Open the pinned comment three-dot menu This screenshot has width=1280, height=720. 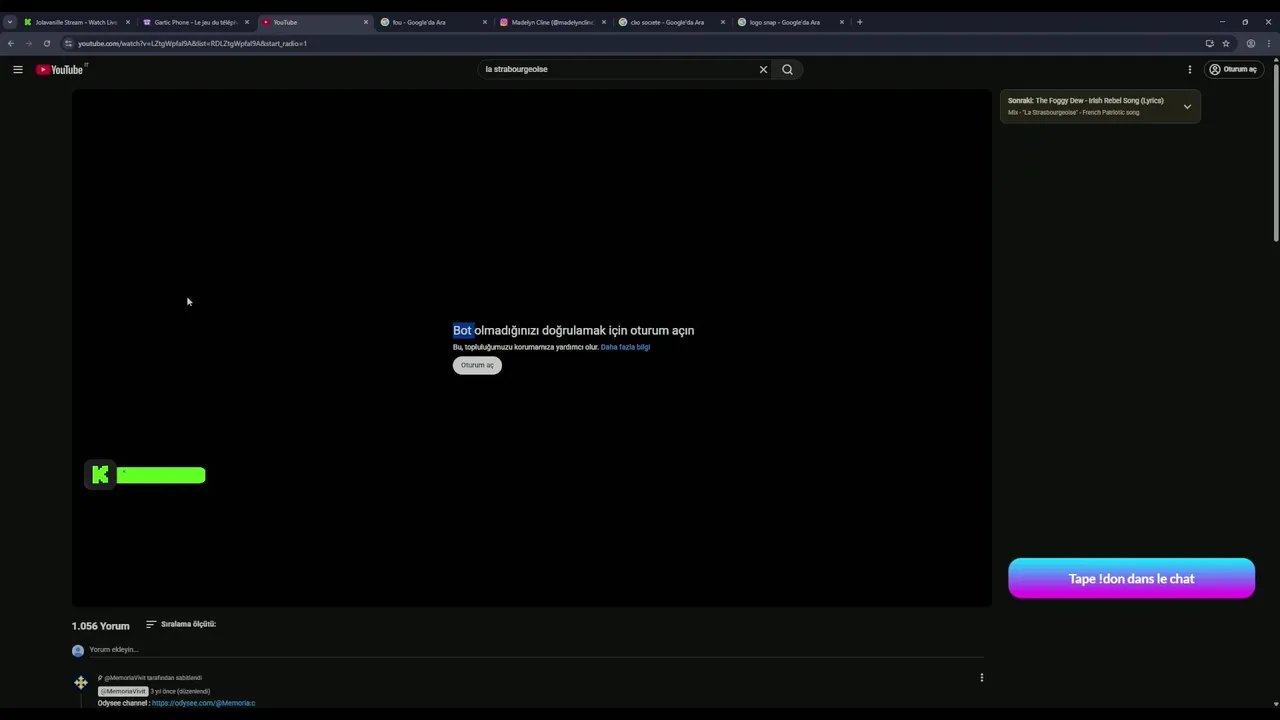pyautogui.click(x=982, y=678)
